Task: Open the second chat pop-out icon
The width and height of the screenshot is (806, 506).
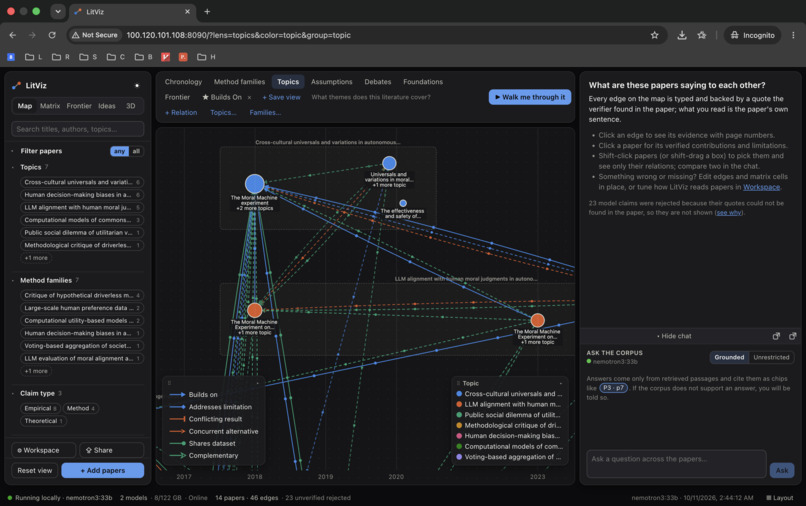Action: point(793,336)
